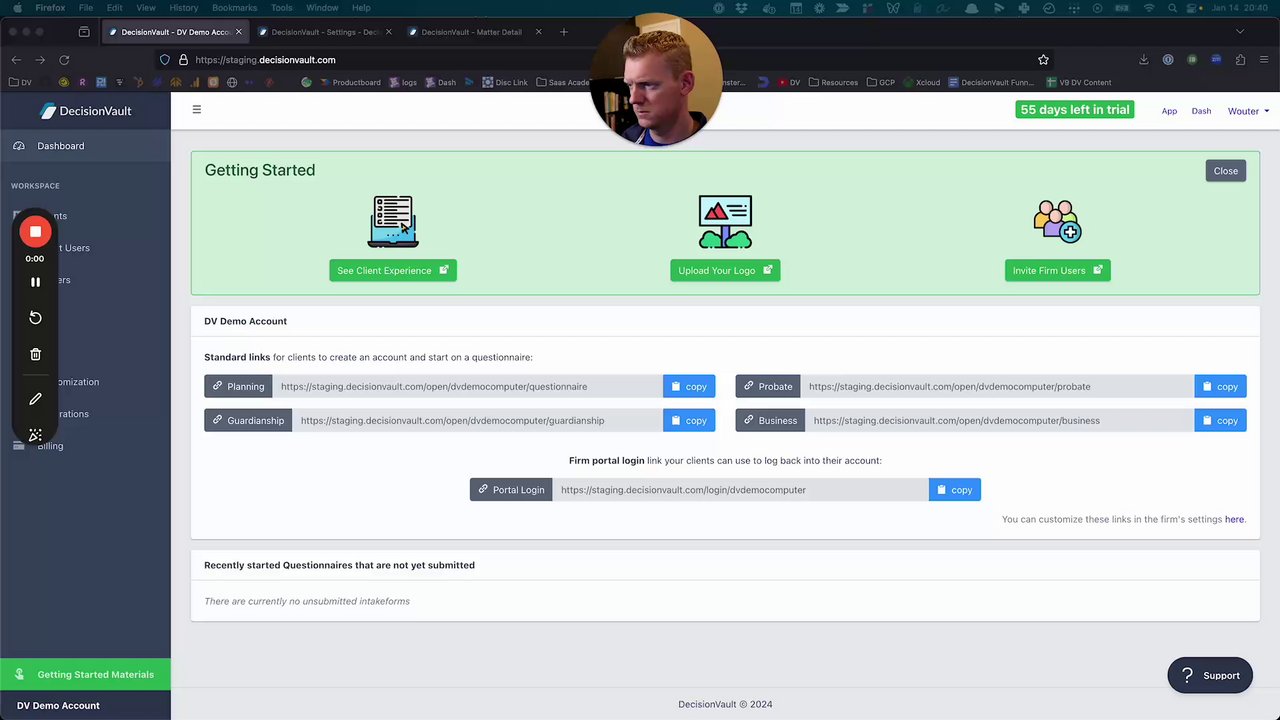Image resolution: width=1280 pixels, height=720 pixels.
Task: Click the logo billboard illustration
Action: [725, 221]
